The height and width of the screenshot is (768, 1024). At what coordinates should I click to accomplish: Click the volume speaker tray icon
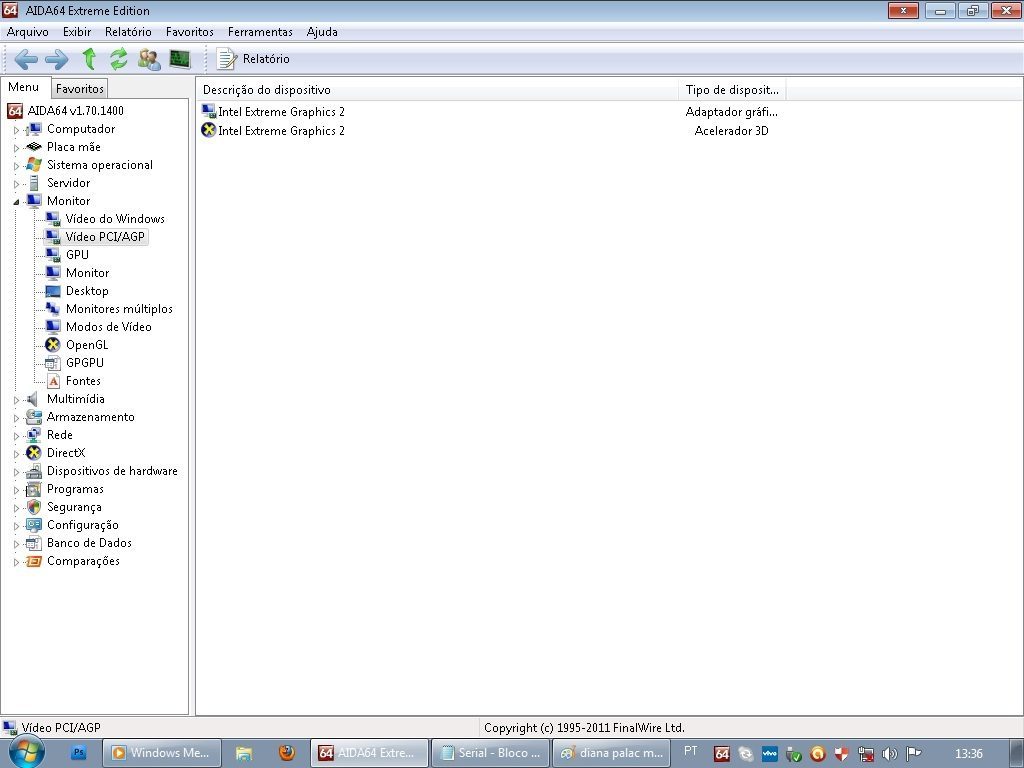tap(889, 754)
